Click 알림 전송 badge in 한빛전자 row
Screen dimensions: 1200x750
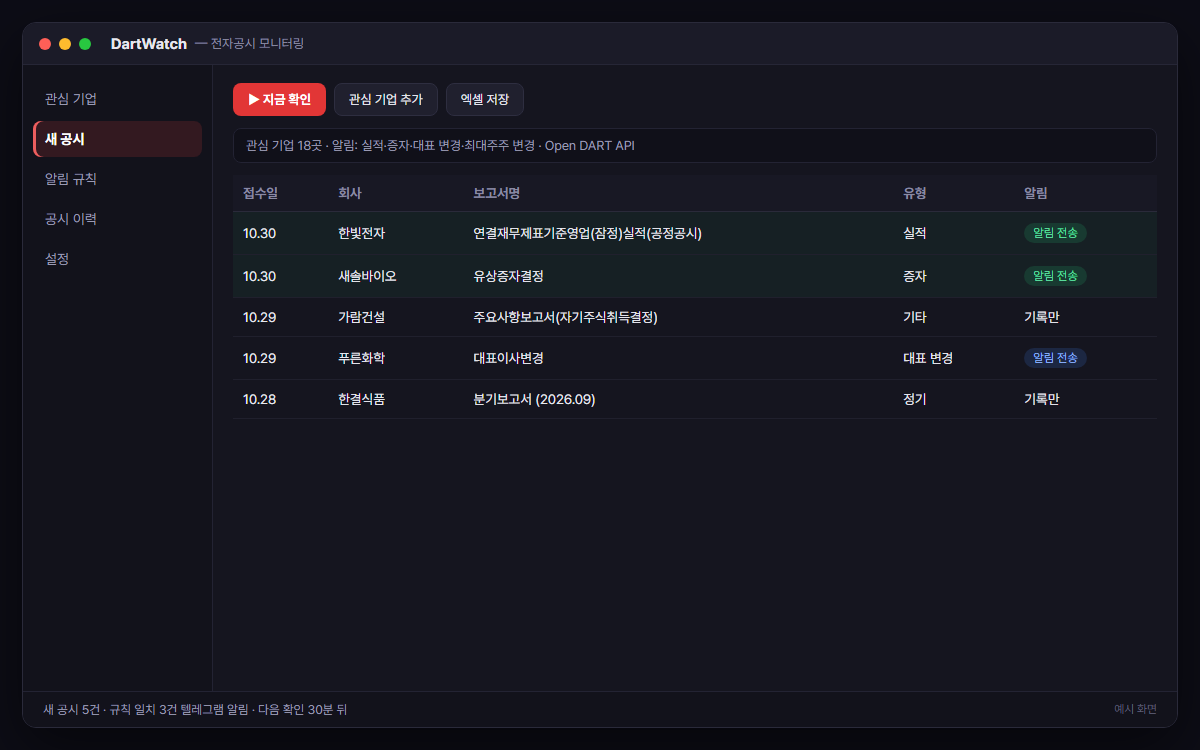(1055, 233)
